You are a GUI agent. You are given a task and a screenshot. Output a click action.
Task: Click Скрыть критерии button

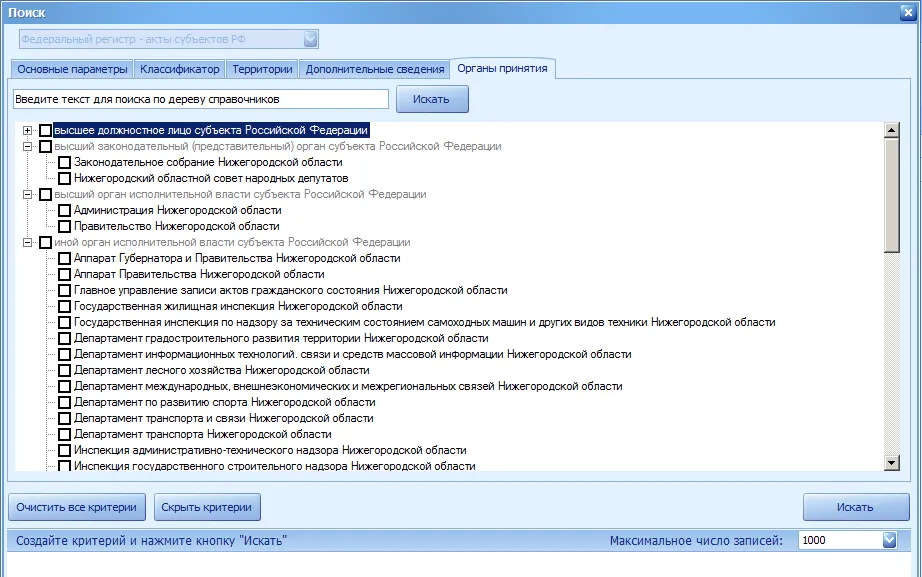(207, 507)
